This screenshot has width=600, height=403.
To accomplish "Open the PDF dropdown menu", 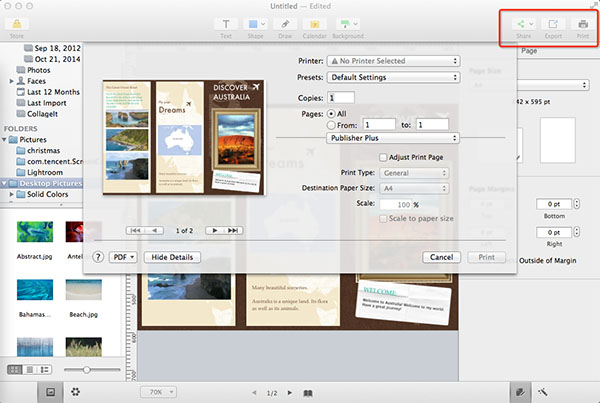I will (122, 257).
